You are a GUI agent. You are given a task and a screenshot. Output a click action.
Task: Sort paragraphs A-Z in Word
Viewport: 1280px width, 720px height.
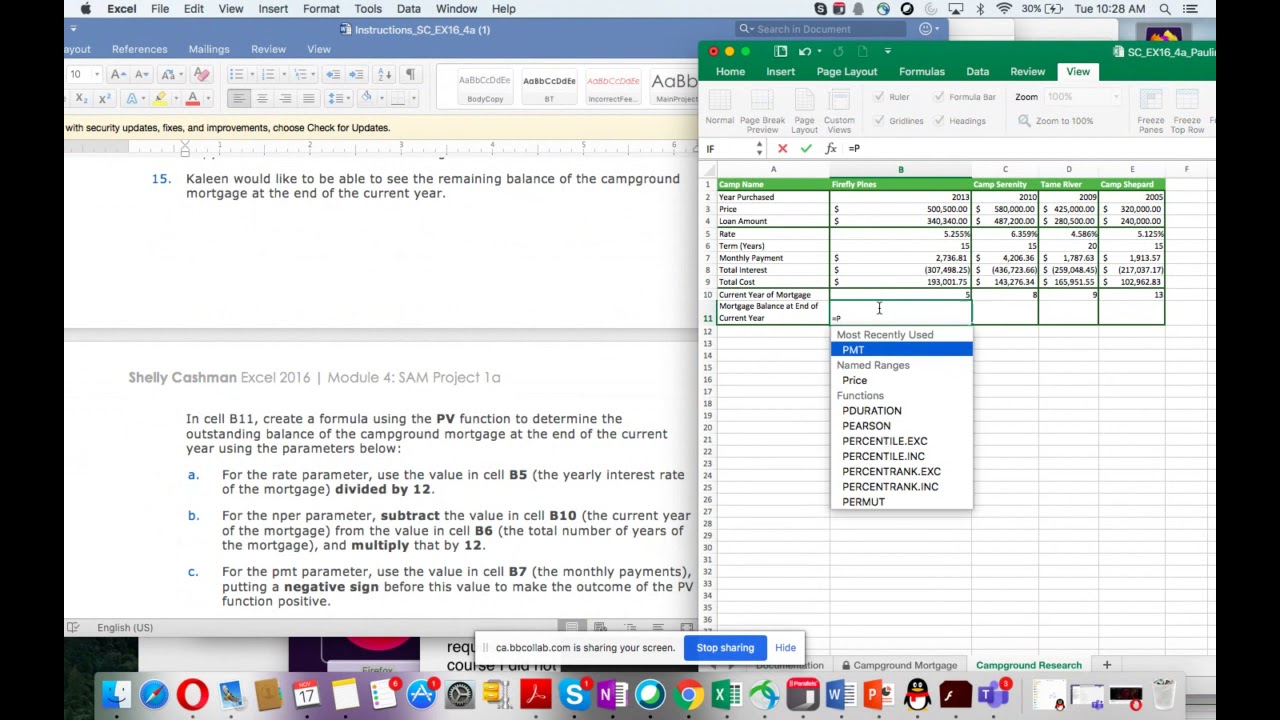click(x=384, y=75)
